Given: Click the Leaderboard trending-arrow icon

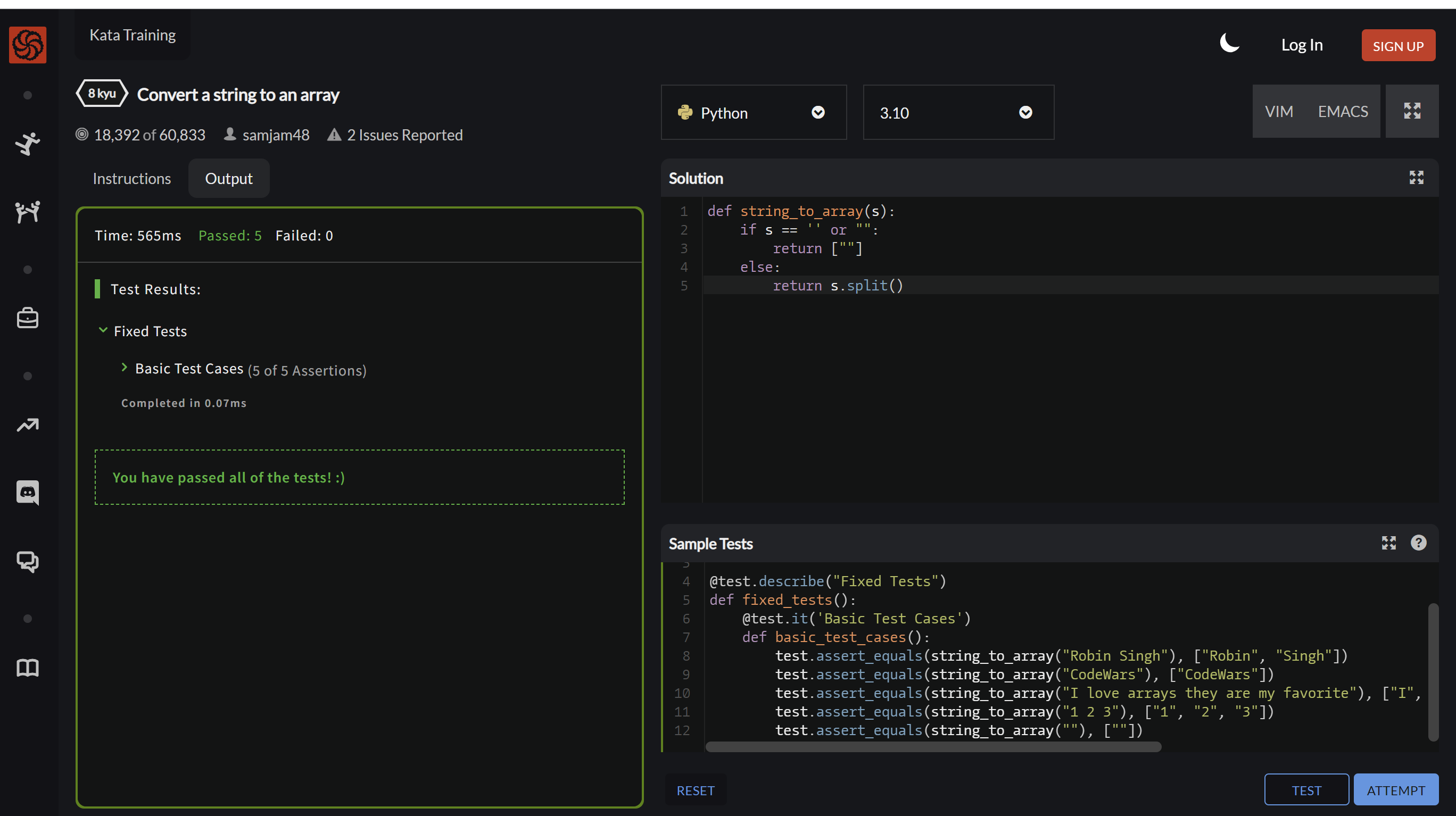Looking at the screenshot, I should click(27, 425).
